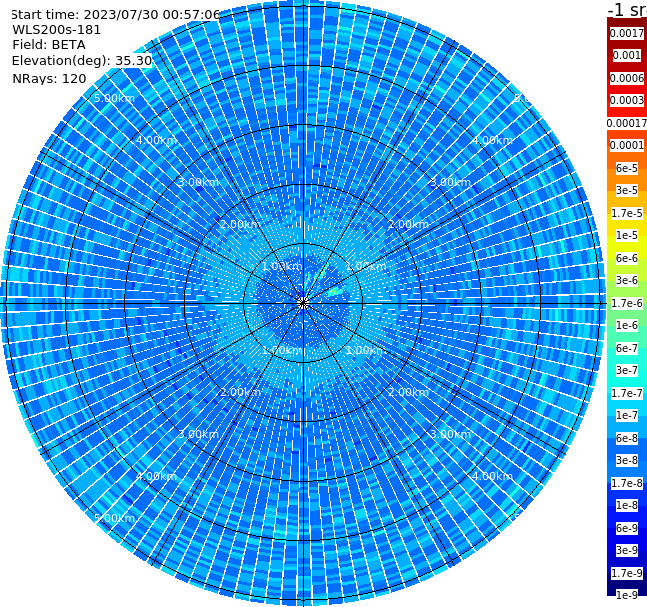The height and width of the screenshot is (607, 647).
Task: Select the 1.7e-7 legend value
Action: pyautogui.click(x=627, y=393)
